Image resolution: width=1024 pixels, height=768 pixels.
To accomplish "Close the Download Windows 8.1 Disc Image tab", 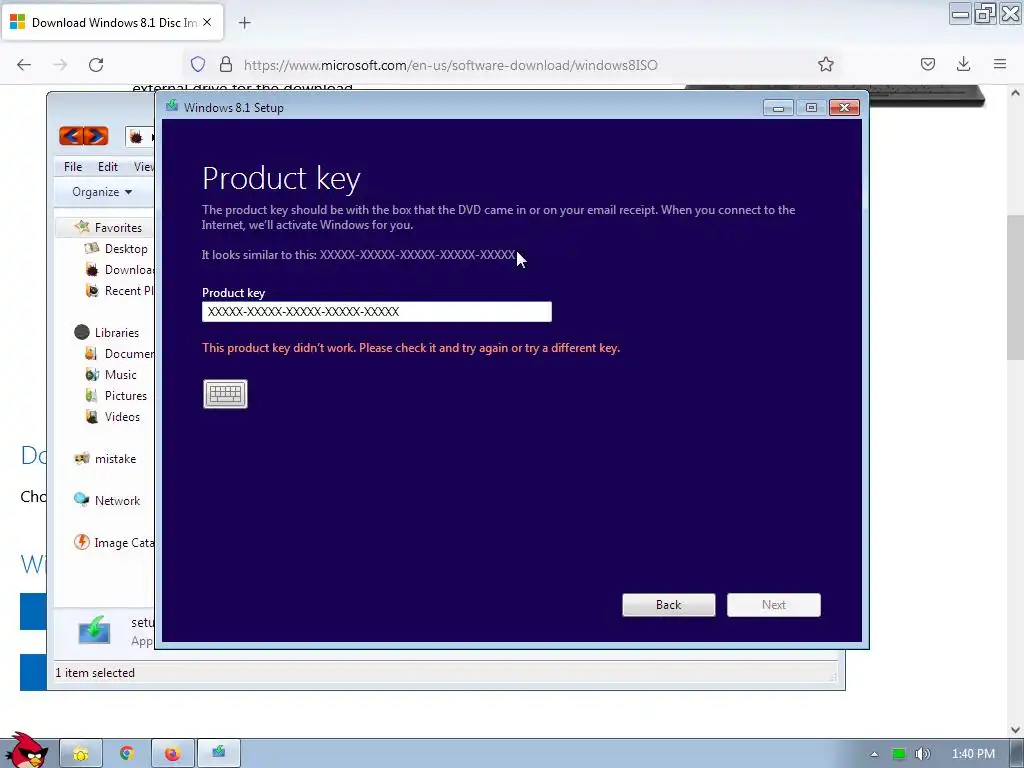I will pos(207,22).
